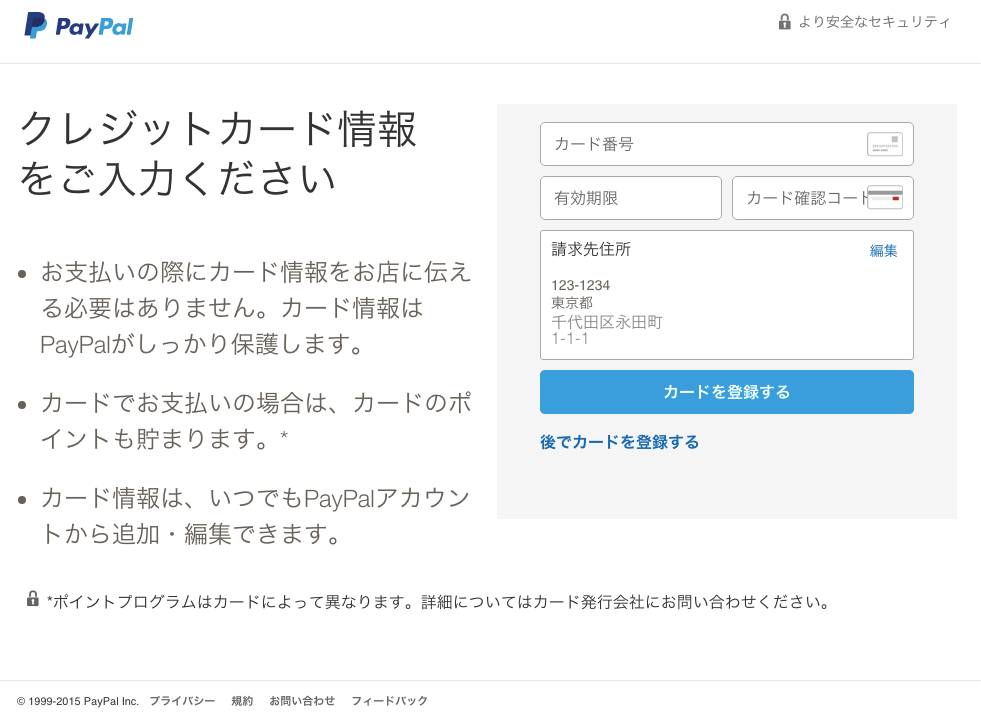Click the 請求先住所 label in the address box
The image size is (981, 720).
coord(591,250)
